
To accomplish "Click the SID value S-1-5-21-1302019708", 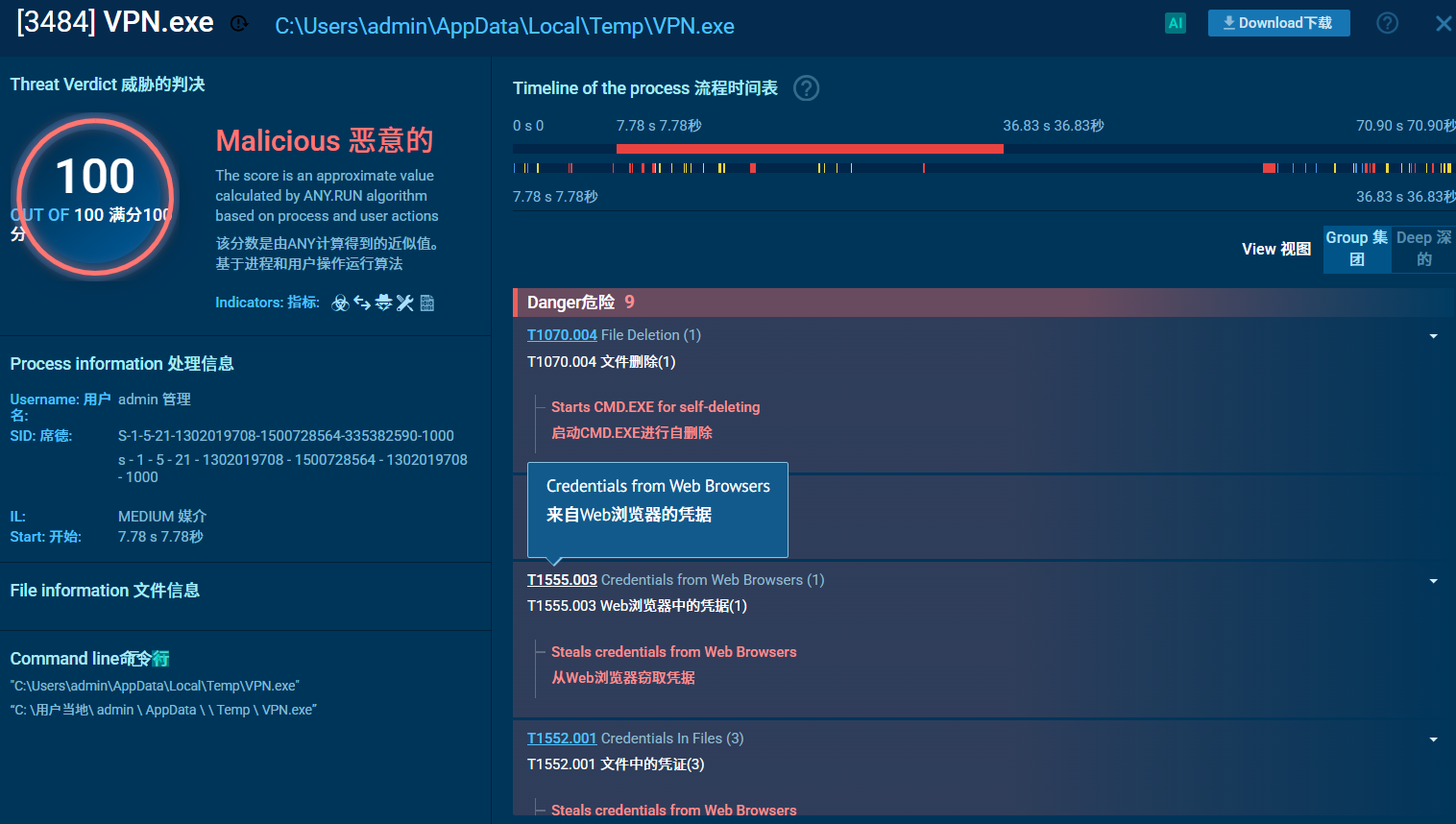I will pyautogui.click(x=286, y=436).
